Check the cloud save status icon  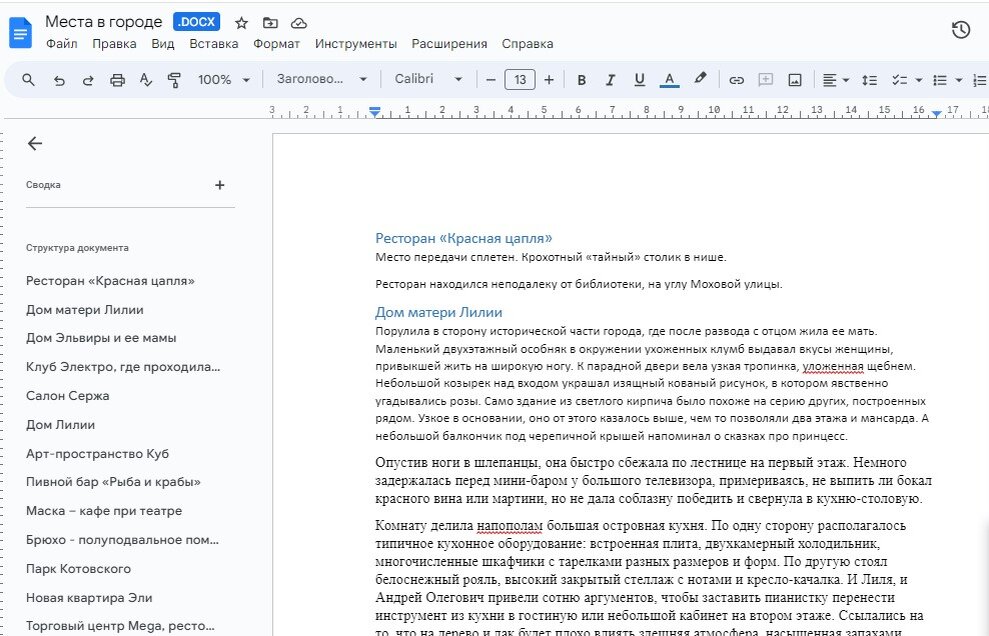tap(299, 23)
